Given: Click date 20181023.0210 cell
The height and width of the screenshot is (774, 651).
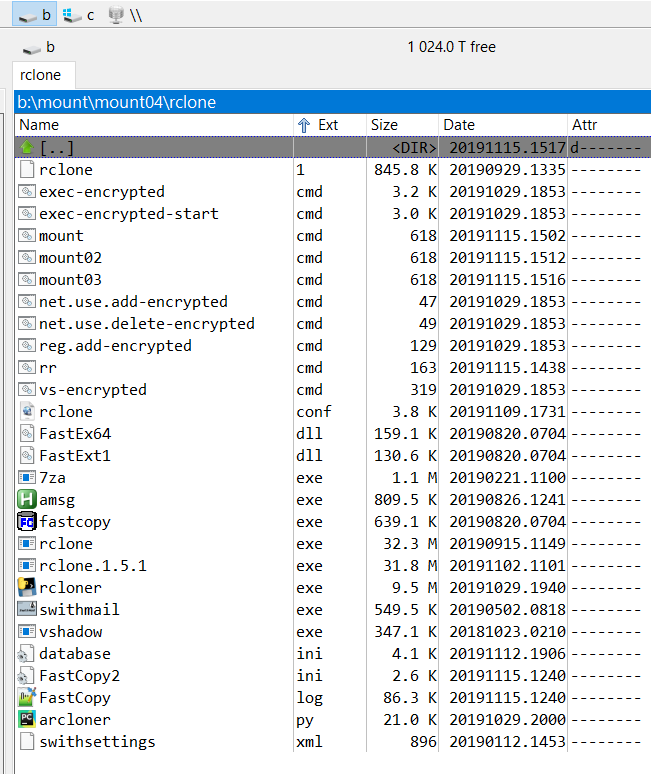Looking at the screenshot, I should [x=507, y=632].
